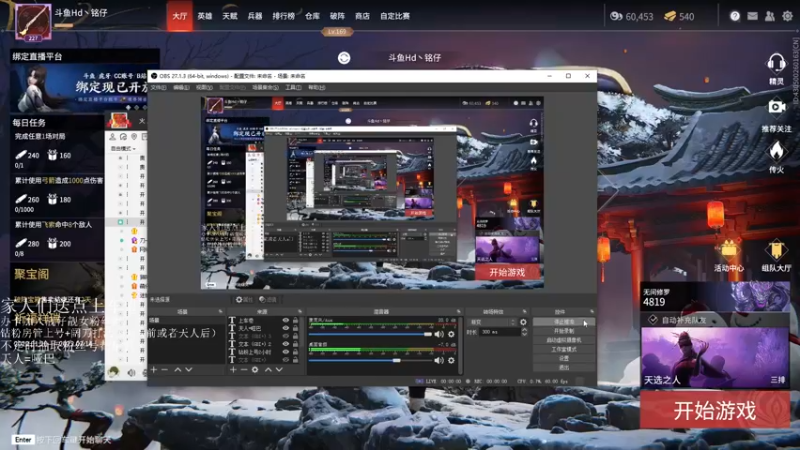Open the 仓库 warehouse tab
Screen dimensions: 800x450
click(312, 16)
